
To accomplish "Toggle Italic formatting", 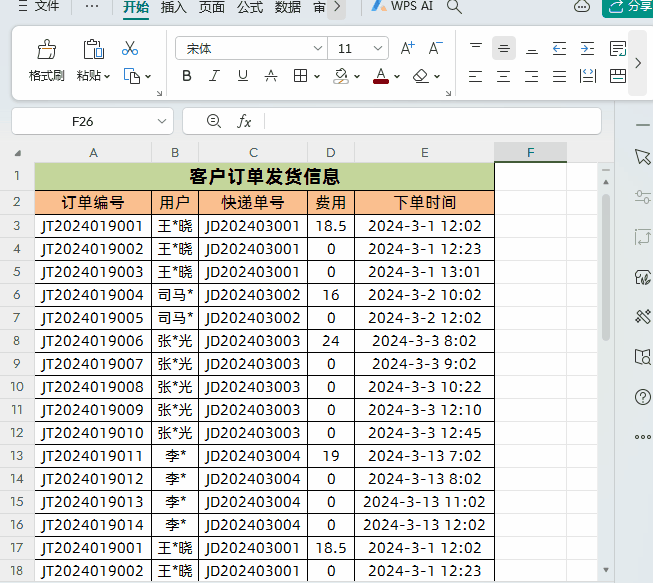I will tap(214, 76).
